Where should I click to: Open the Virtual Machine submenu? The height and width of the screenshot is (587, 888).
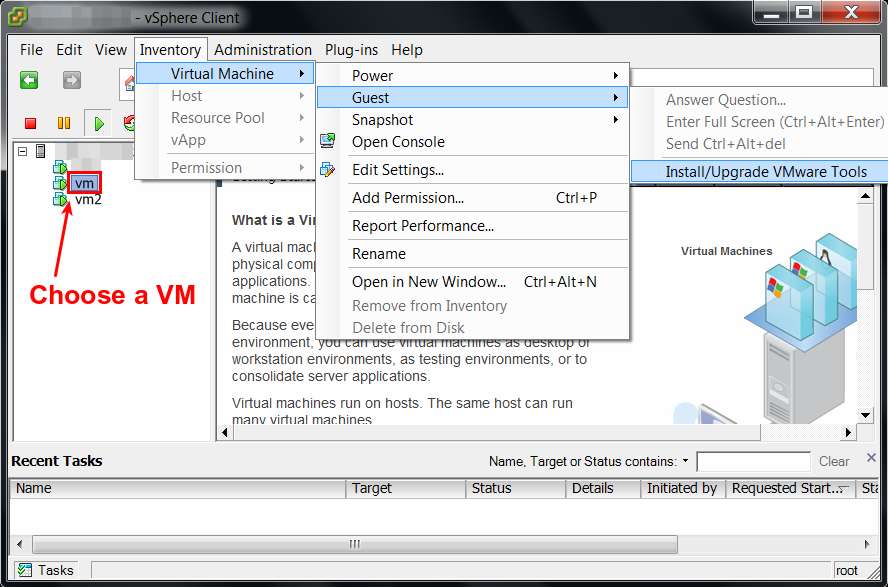[225, 74]
